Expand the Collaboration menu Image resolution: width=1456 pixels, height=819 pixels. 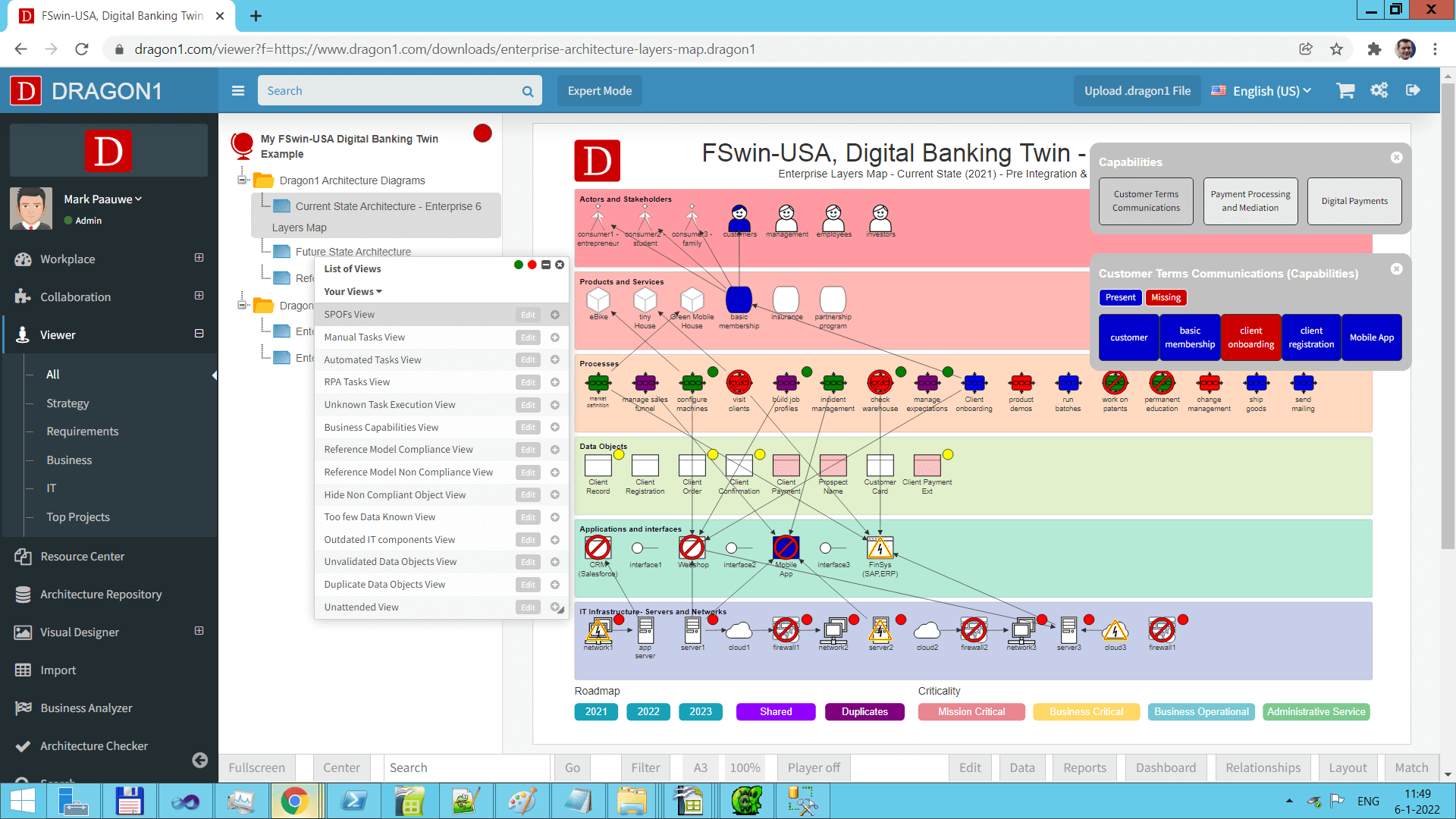coord(199,296)
